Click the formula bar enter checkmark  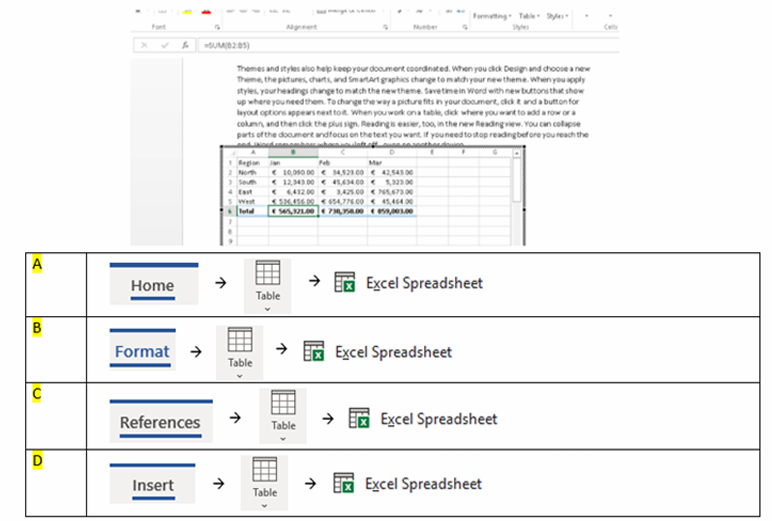point(166,45)
